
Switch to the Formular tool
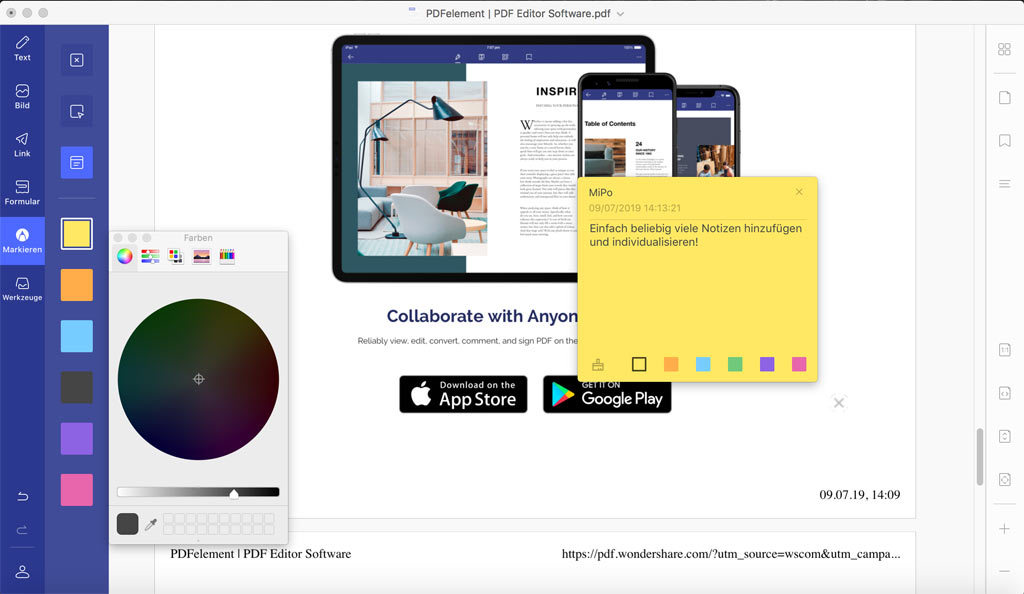pyautogui.click(x=22, y=193)
